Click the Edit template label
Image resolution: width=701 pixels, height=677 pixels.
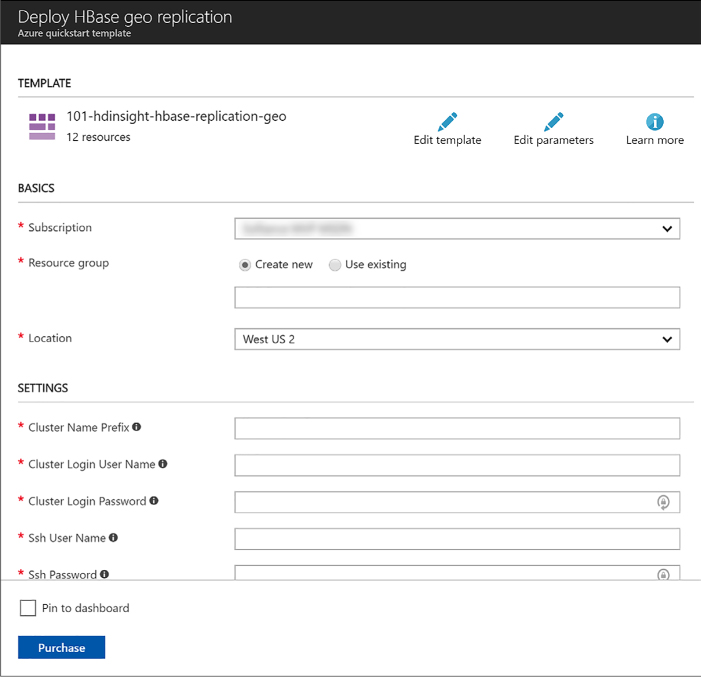click(448, 140)
